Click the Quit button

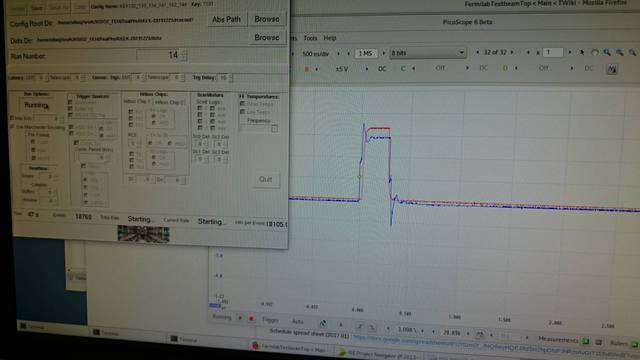[x=266, y=179]
